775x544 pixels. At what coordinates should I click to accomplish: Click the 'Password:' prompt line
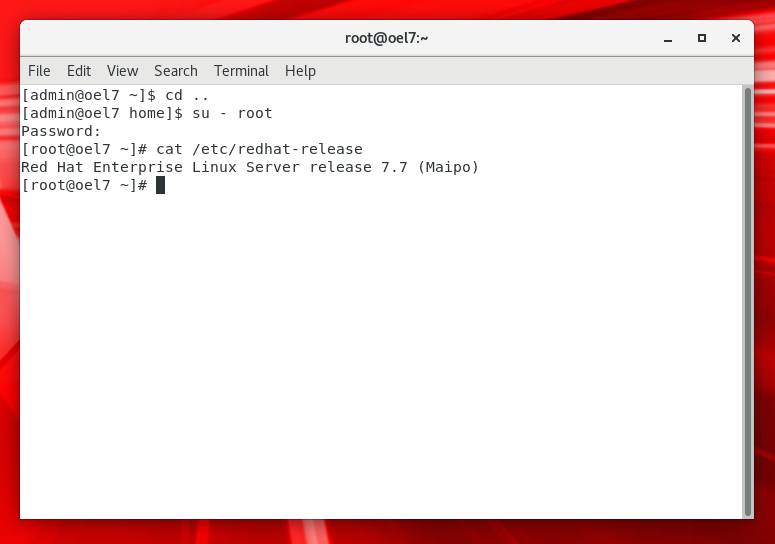coord(61,131)
